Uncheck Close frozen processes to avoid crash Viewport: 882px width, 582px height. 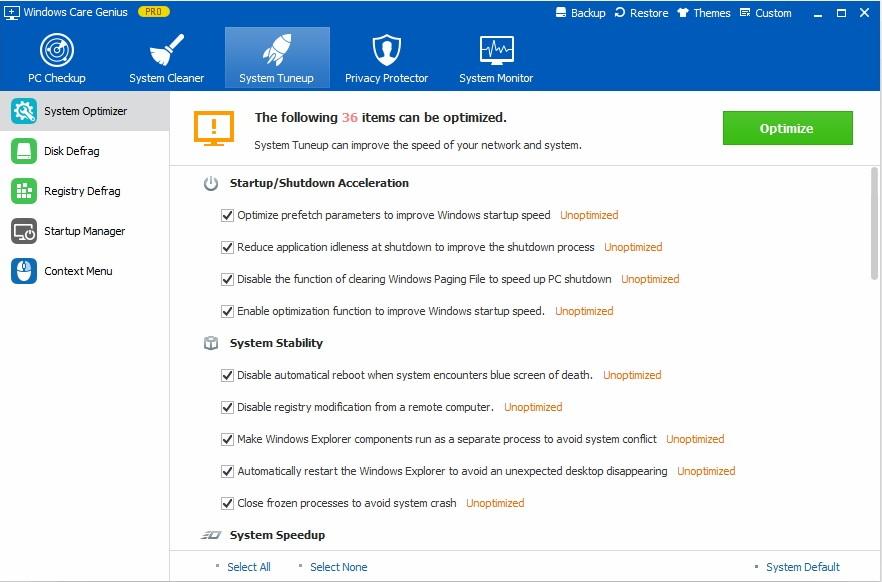(227, 504)
